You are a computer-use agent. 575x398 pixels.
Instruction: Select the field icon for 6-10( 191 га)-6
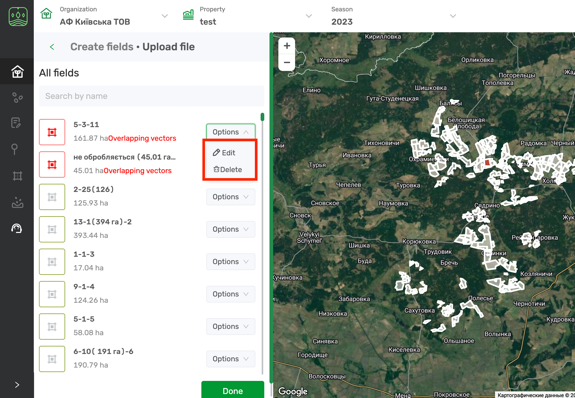[x=52, y=359]
